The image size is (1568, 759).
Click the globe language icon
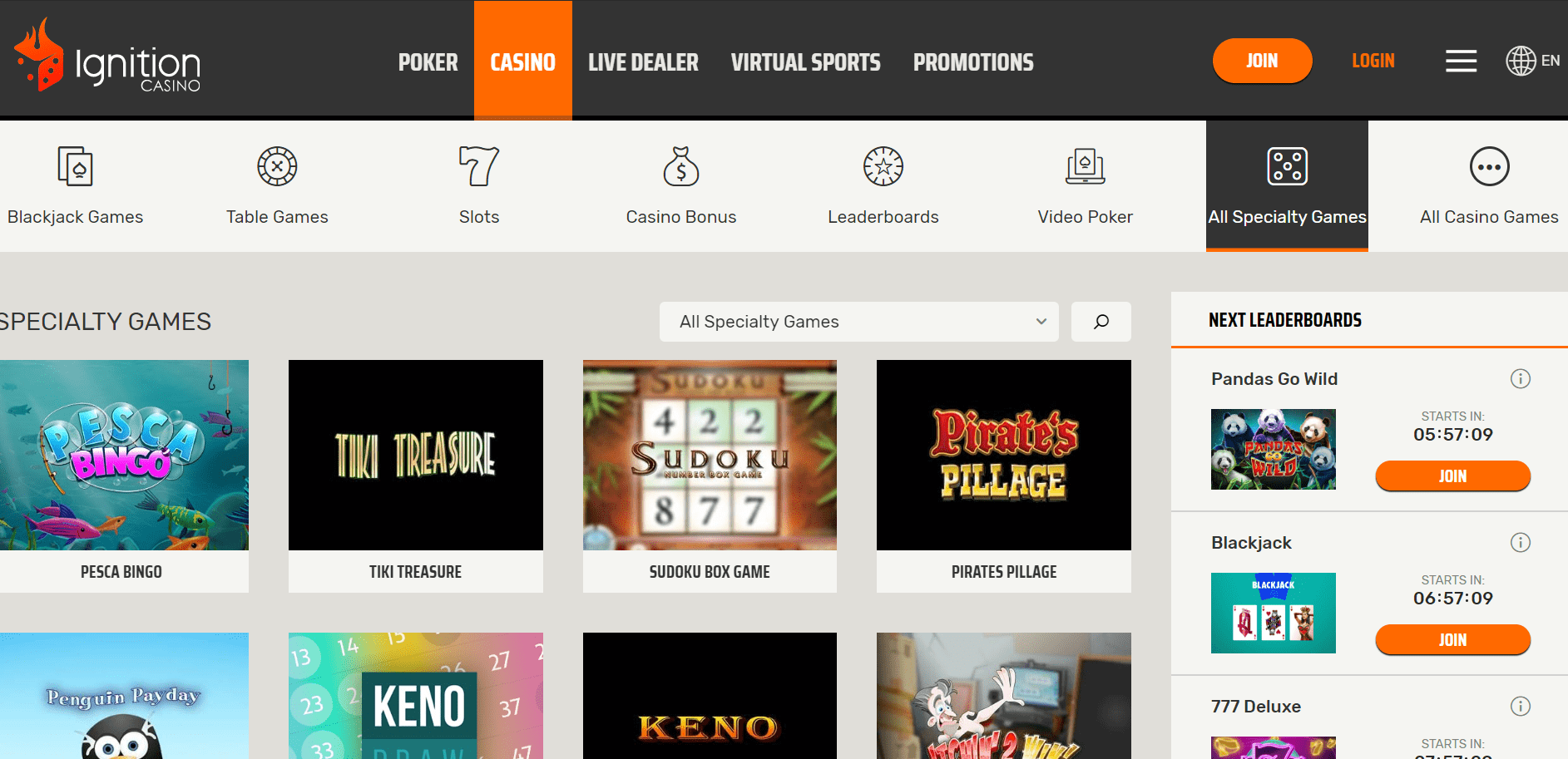1520,61
